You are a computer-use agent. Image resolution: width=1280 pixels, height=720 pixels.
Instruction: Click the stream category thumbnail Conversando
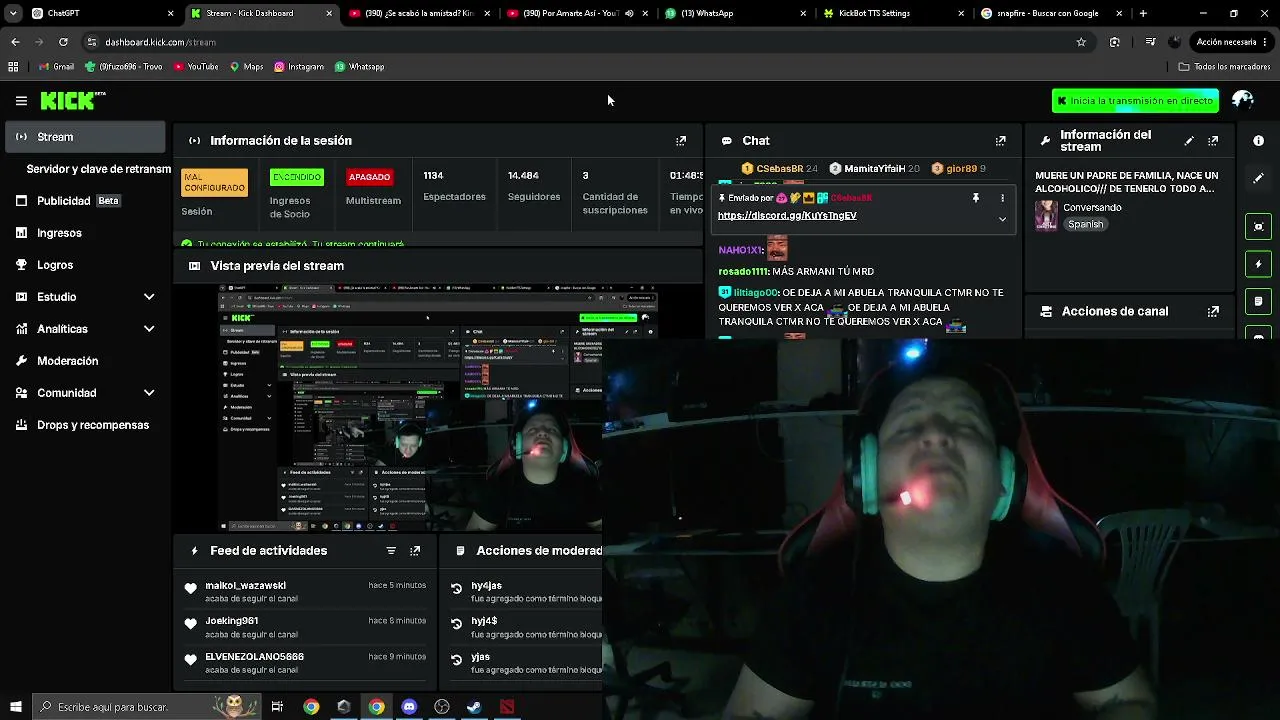pos(1046,216)
